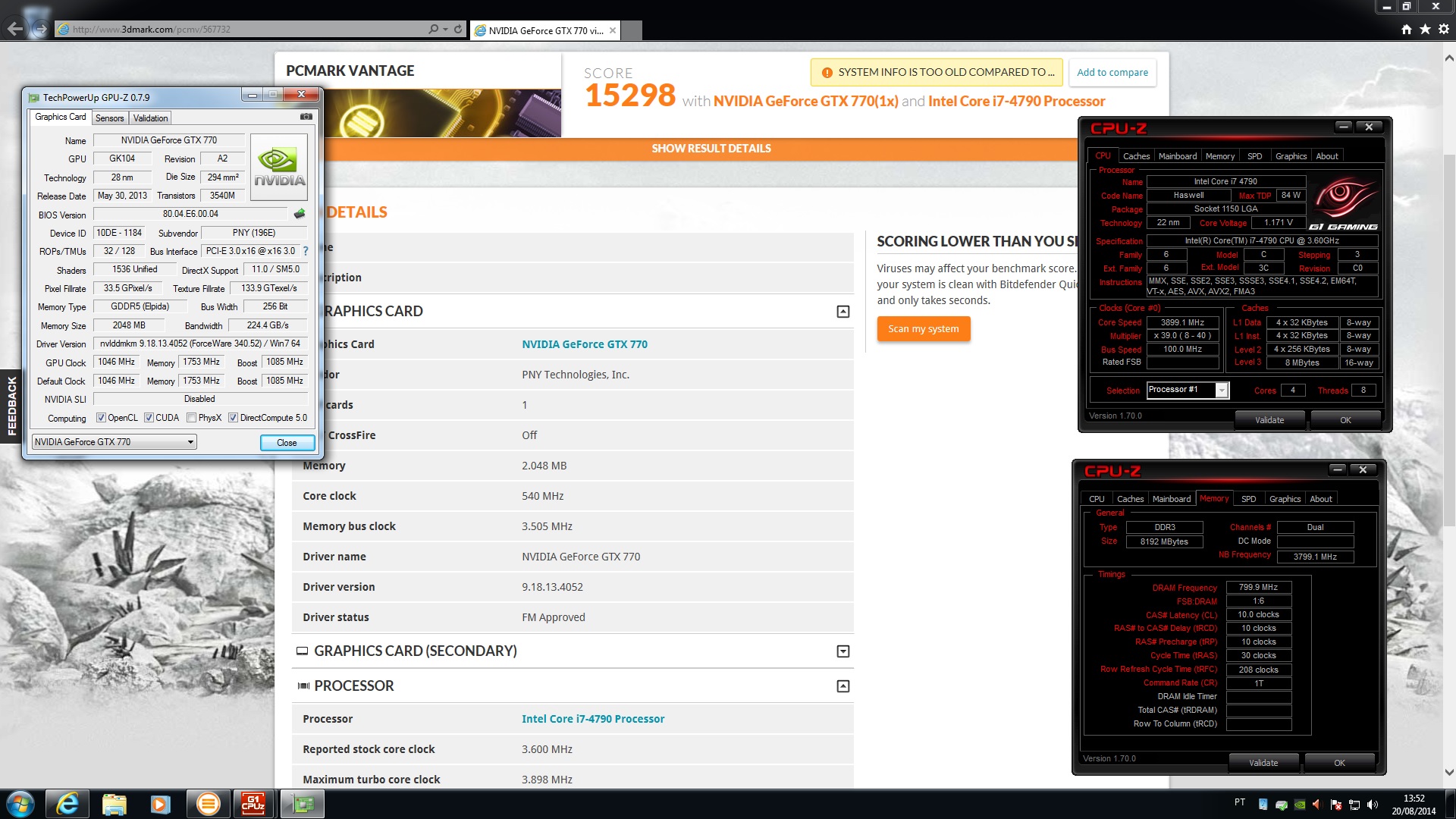Click the orange audio manager speaker tray icon
The height and width of the screenshot is (819, 1456).
pos(1316,805)
